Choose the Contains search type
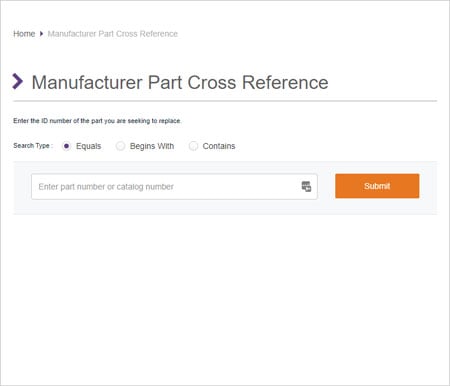Screen dimensions: 450x386 click(x=193, y=146)
